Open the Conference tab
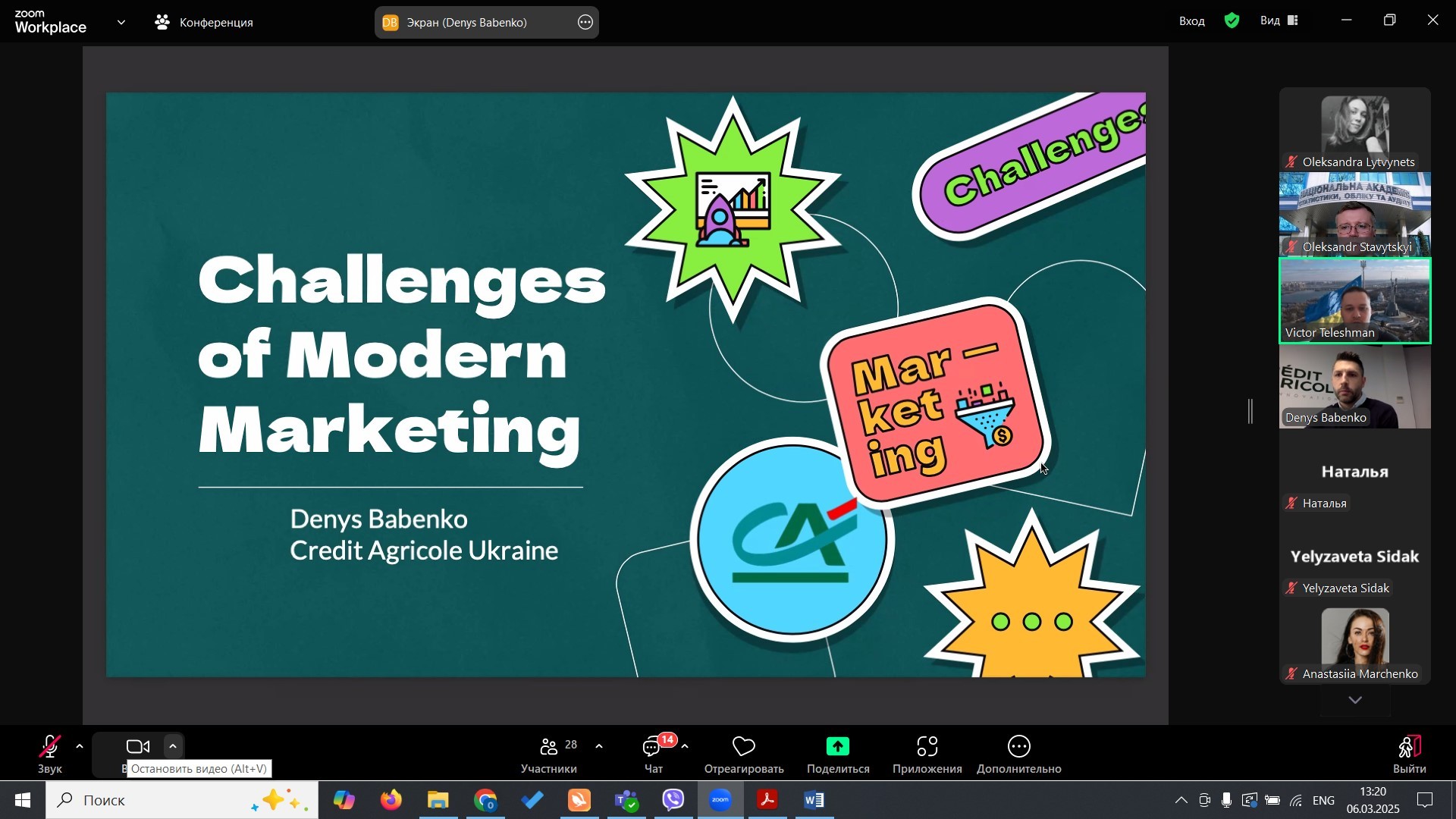The height and width of the screenshot is (819, 1456). (205, 23)
